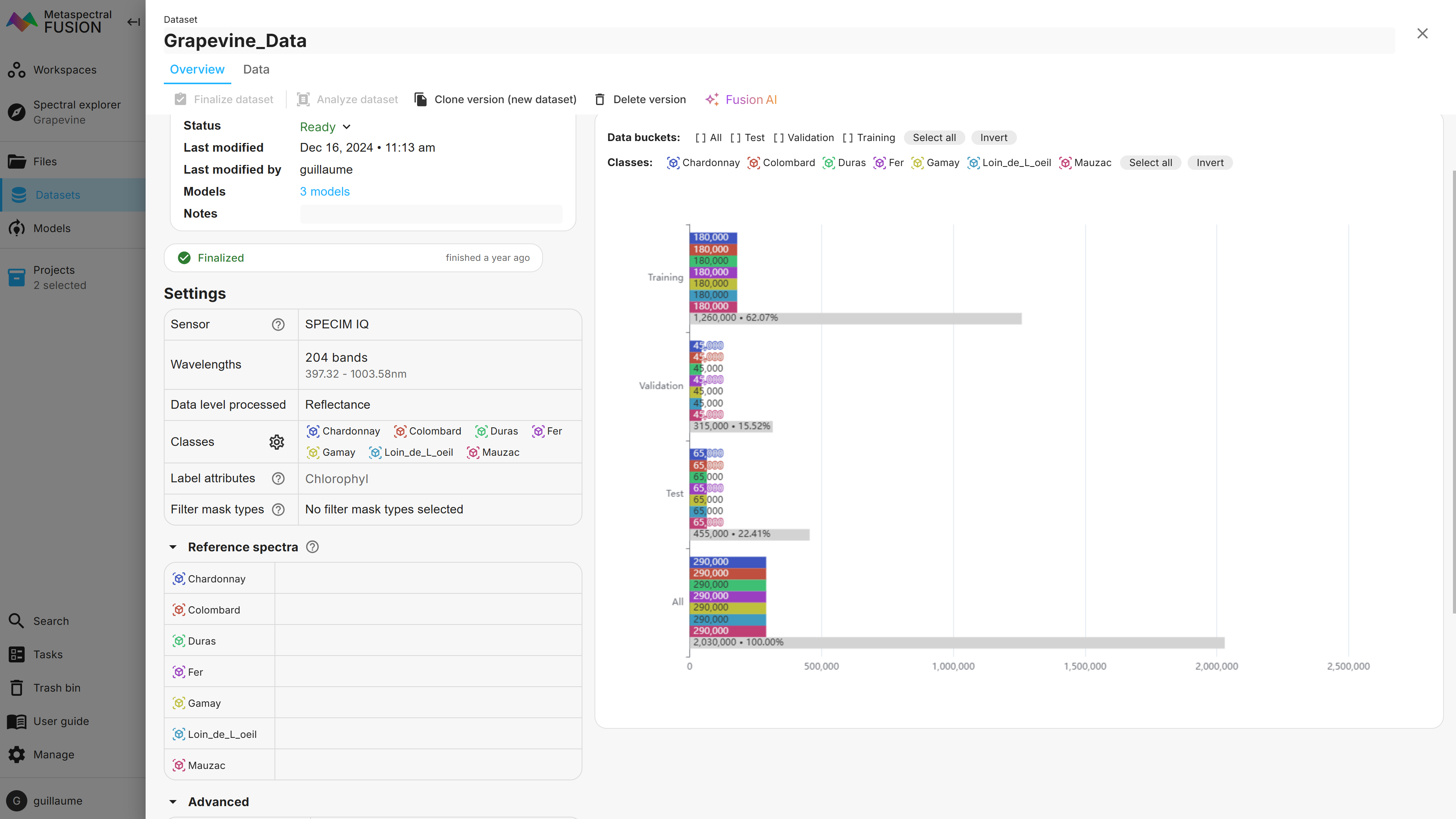Open the Ready status dropdown
The width and height of the screenshot is (1456, 819).
[325, 127]
